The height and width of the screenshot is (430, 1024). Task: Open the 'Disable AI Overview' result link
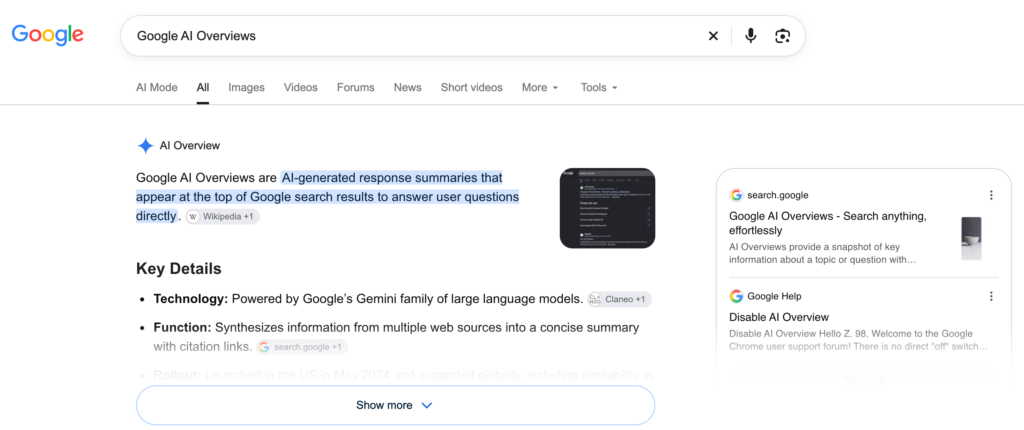[x=778, y=317]
